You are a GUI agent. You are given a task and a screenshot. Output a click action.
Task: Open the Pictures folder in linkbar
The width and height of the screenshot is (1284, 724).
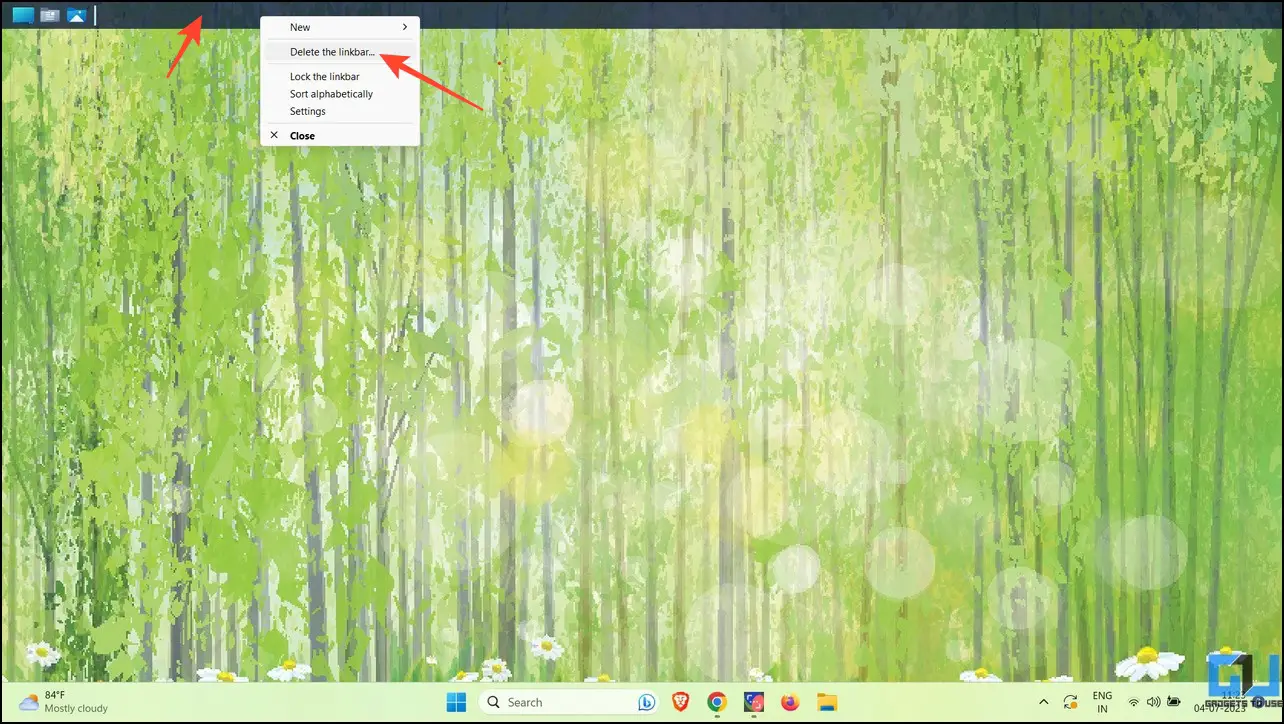coord(76,15)
